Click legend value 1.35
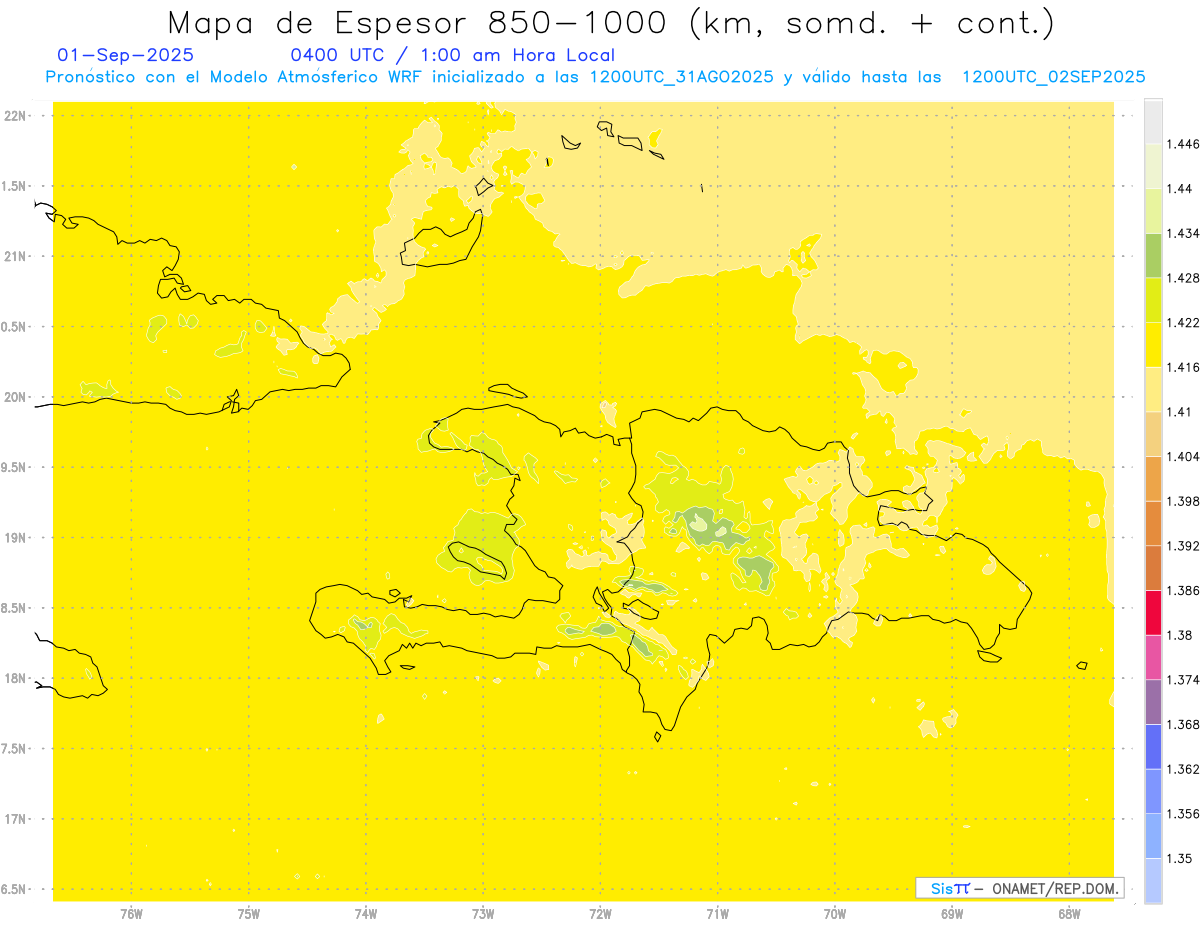The width and height of the screenshot is (1200, 927). [1179, 859]
